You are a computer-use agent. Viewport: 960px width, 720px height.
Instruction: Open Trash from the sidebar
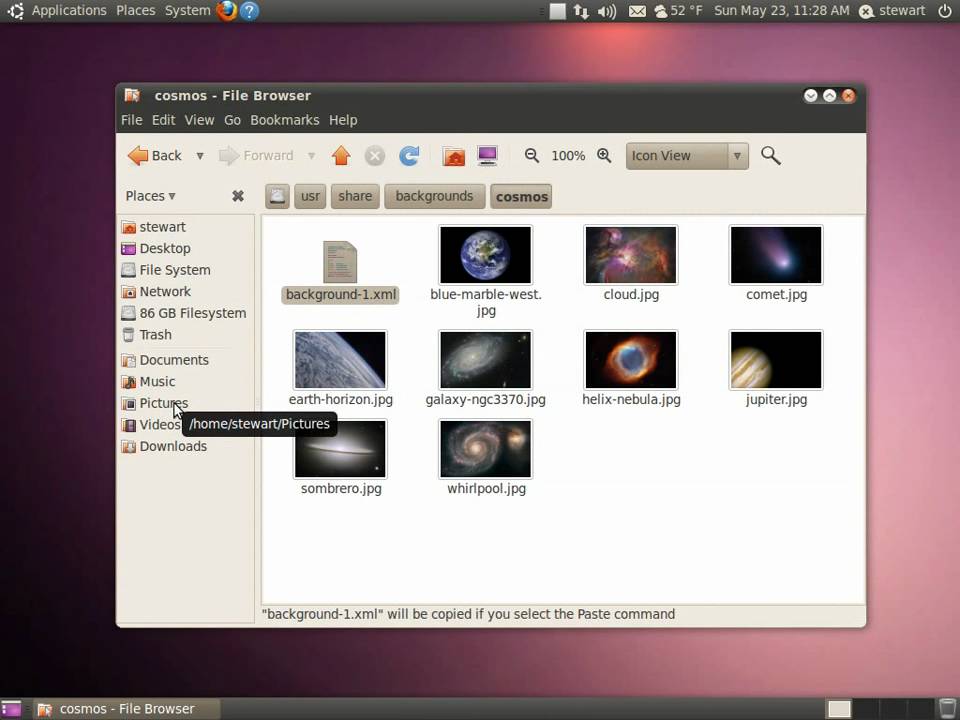(155, 334)
